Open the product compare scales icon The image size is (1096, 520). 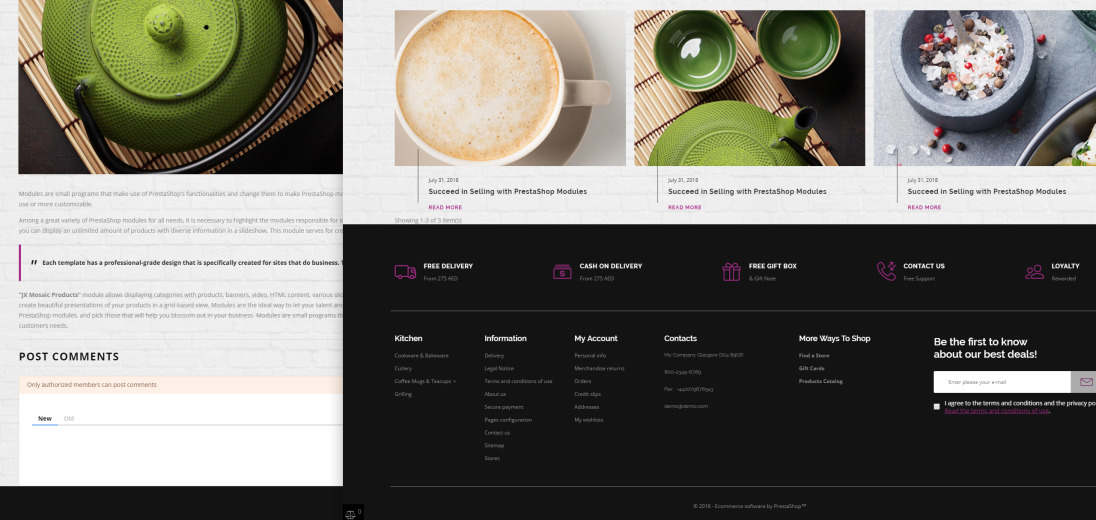tap(351, 513)
